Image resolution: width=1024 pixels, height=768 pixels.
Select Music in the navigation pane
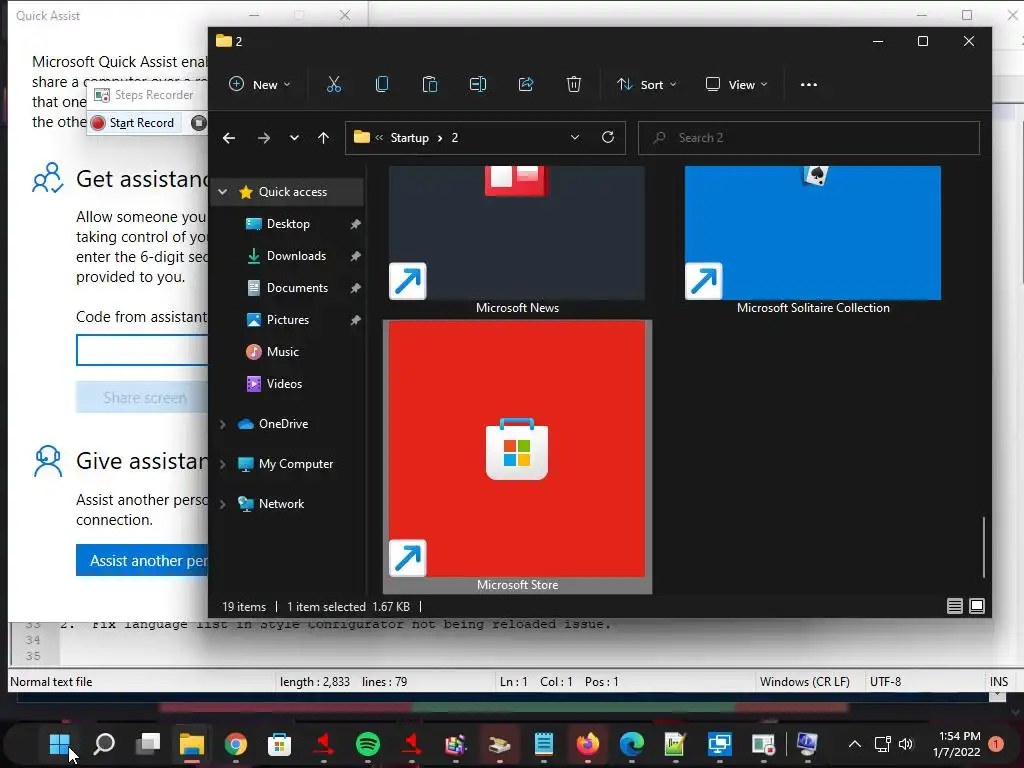(x=282, y=352)
